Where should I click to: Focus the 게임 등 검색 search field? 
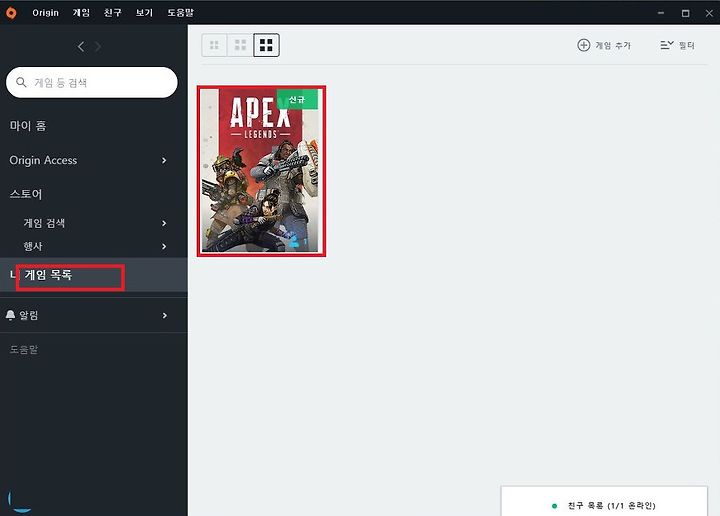[x=92, y=82]
